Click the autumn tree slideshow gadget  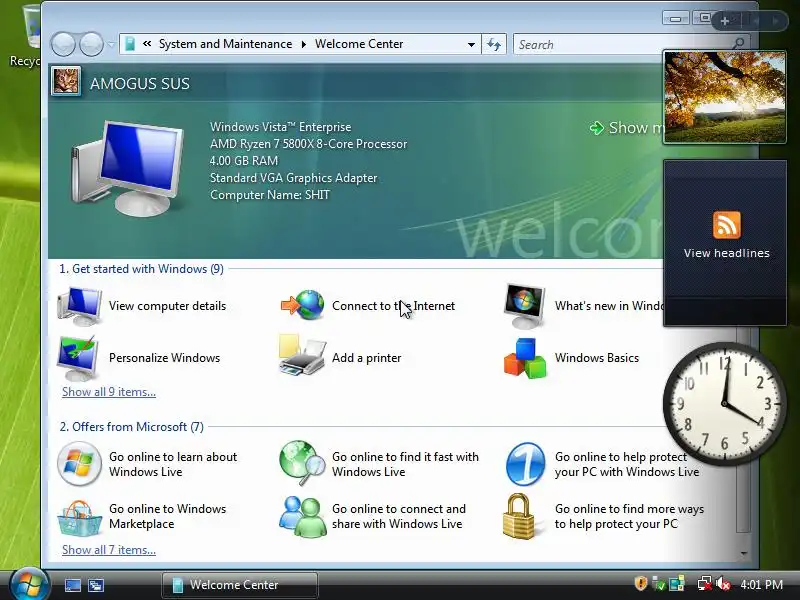pos(724,97)
